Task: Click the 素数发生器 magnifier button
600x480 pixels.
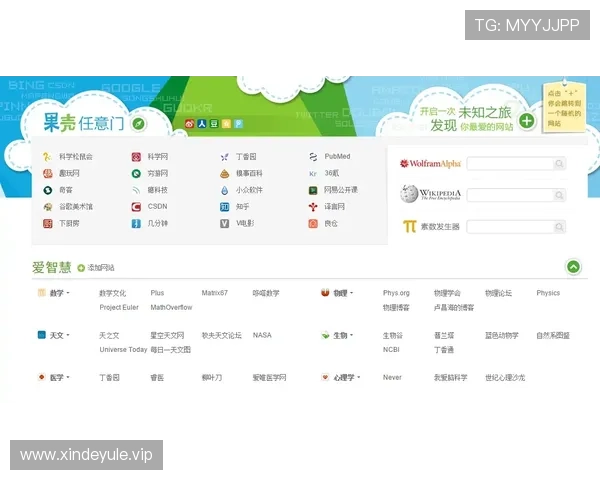Action: point(559,227)
